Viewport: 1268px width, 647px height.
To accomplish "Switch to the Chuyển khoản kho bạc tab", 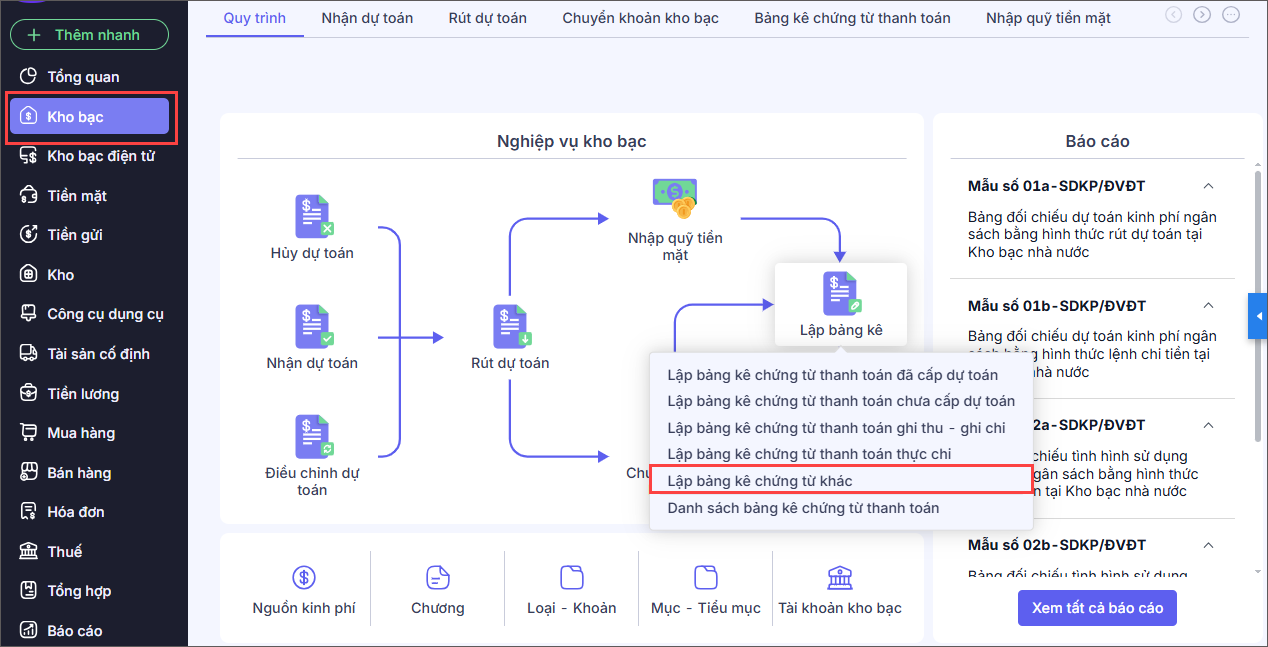I will tap(640, 18).
